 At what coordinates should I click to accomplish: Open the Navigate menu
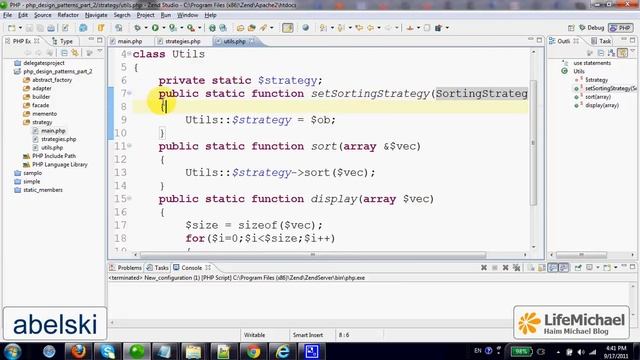click(x=96, y=15)
